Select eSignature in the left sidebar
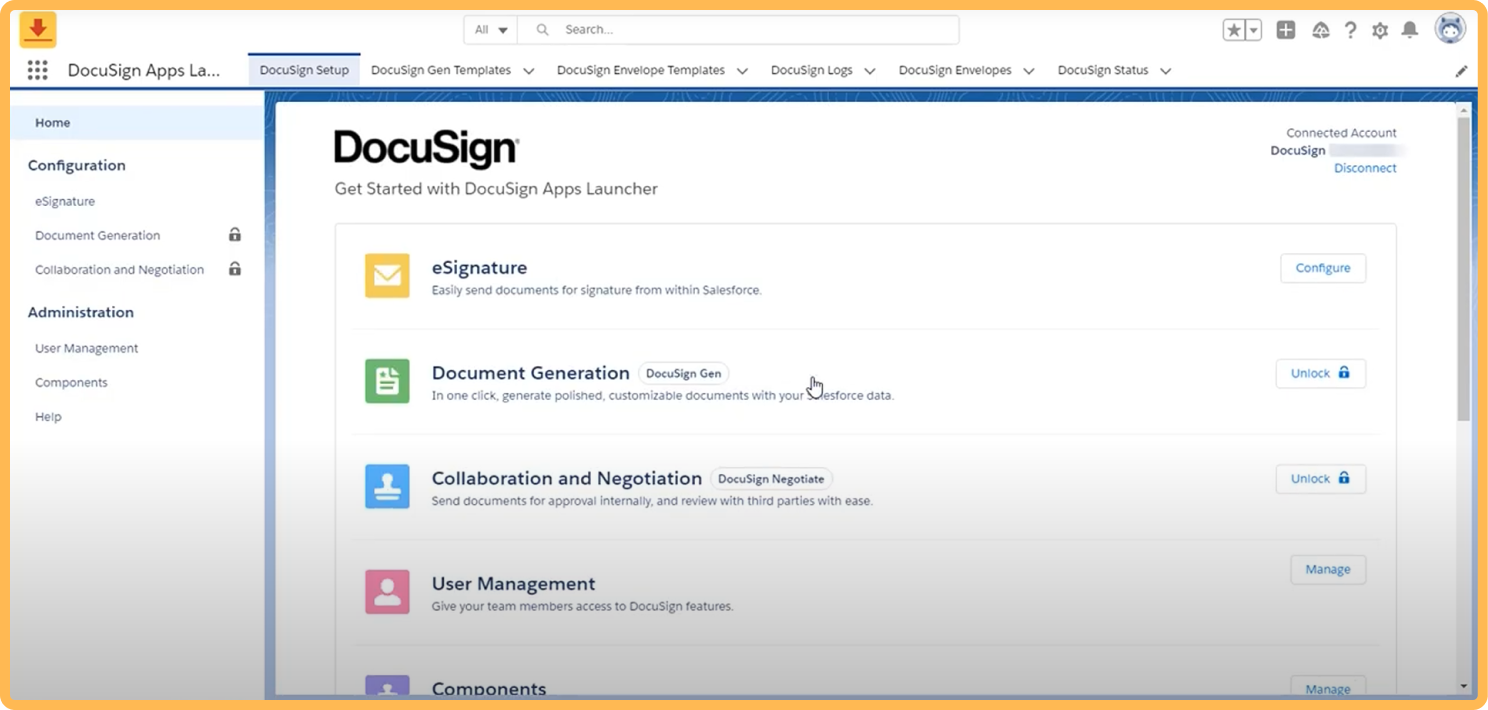 point(65,201)
